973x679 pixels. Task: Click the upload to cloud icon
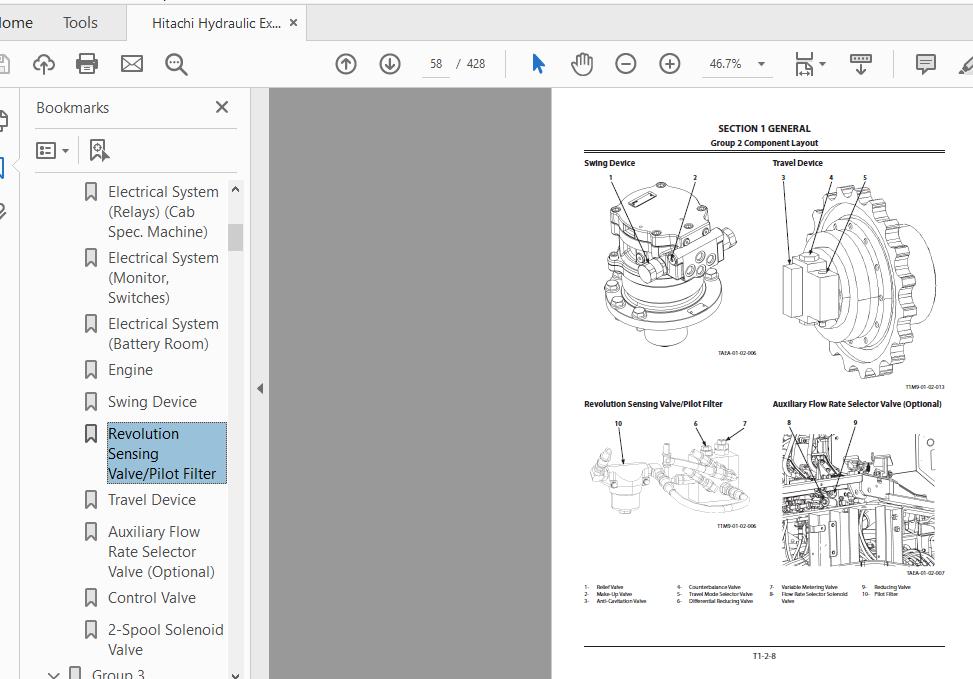pyautogui.click(x=43, y=64)
